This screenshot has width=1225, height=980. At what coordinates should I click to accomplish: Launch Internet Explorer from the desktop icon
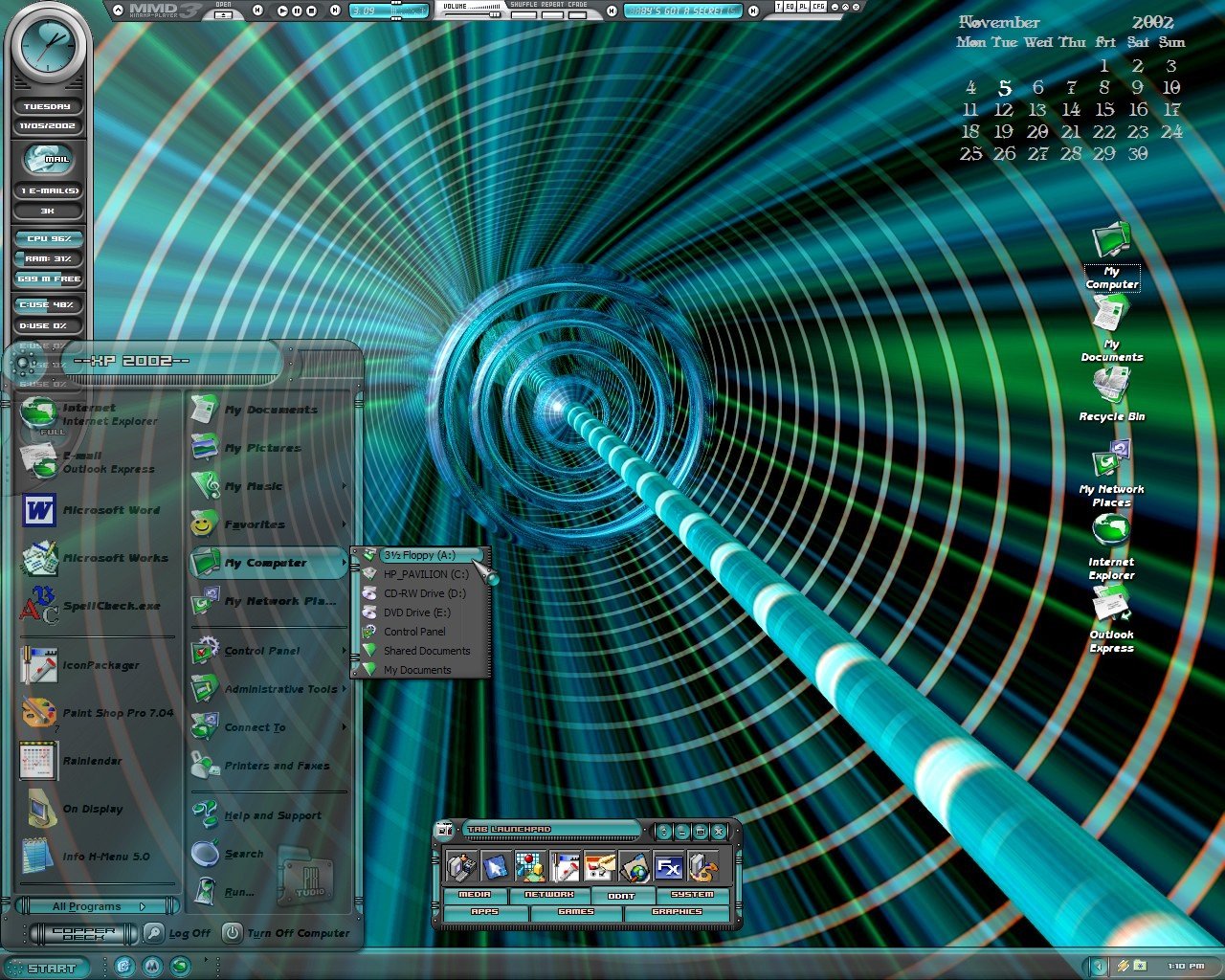click(x=1111, y=546)
